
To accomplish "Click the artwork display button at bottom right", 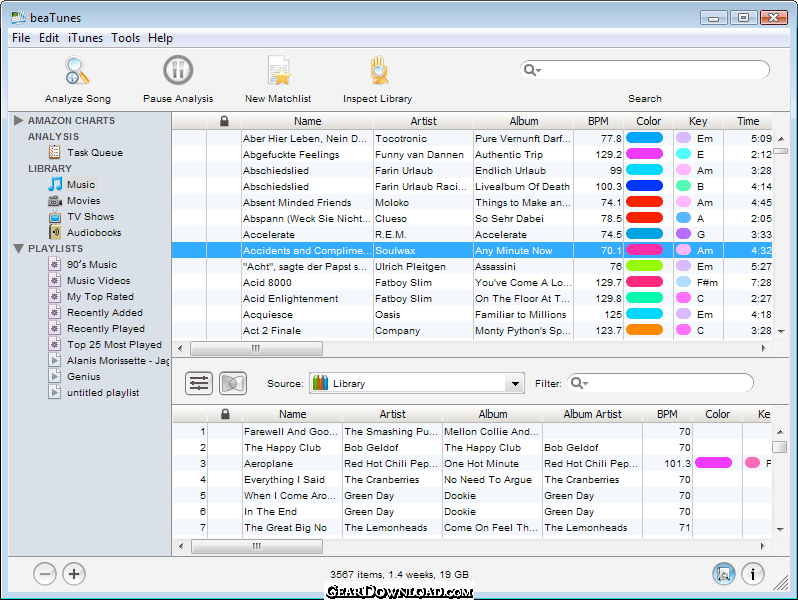I will click(x=724, y=574).
